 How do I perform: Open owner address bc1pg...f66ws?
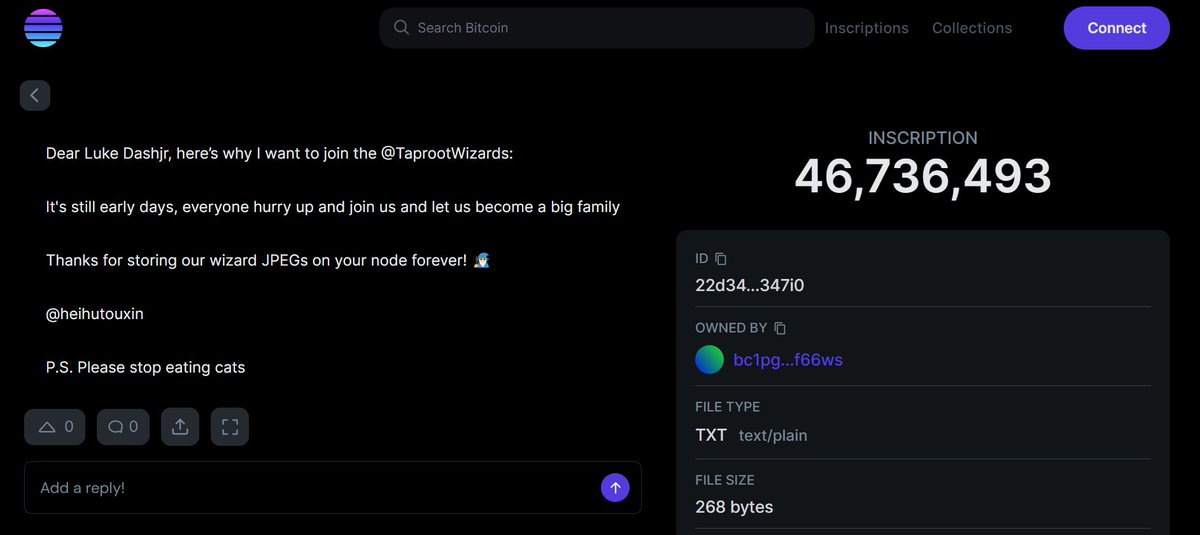(x=788, y=360)
